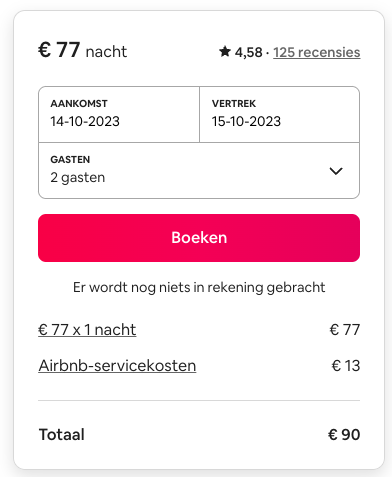
Task: Click the VERTREK field label
Action: click(234, 104)
